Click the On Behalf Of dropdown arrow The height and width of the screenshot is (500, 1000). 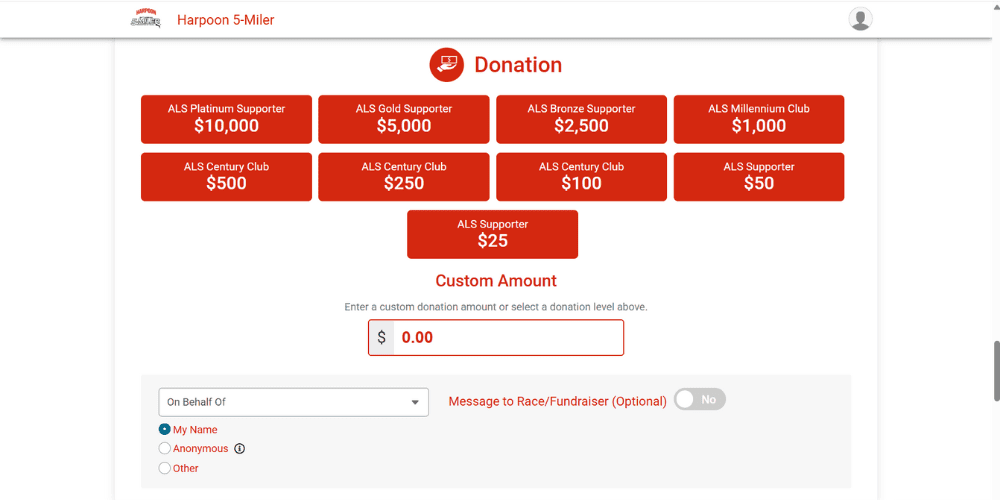pos(415,402)
